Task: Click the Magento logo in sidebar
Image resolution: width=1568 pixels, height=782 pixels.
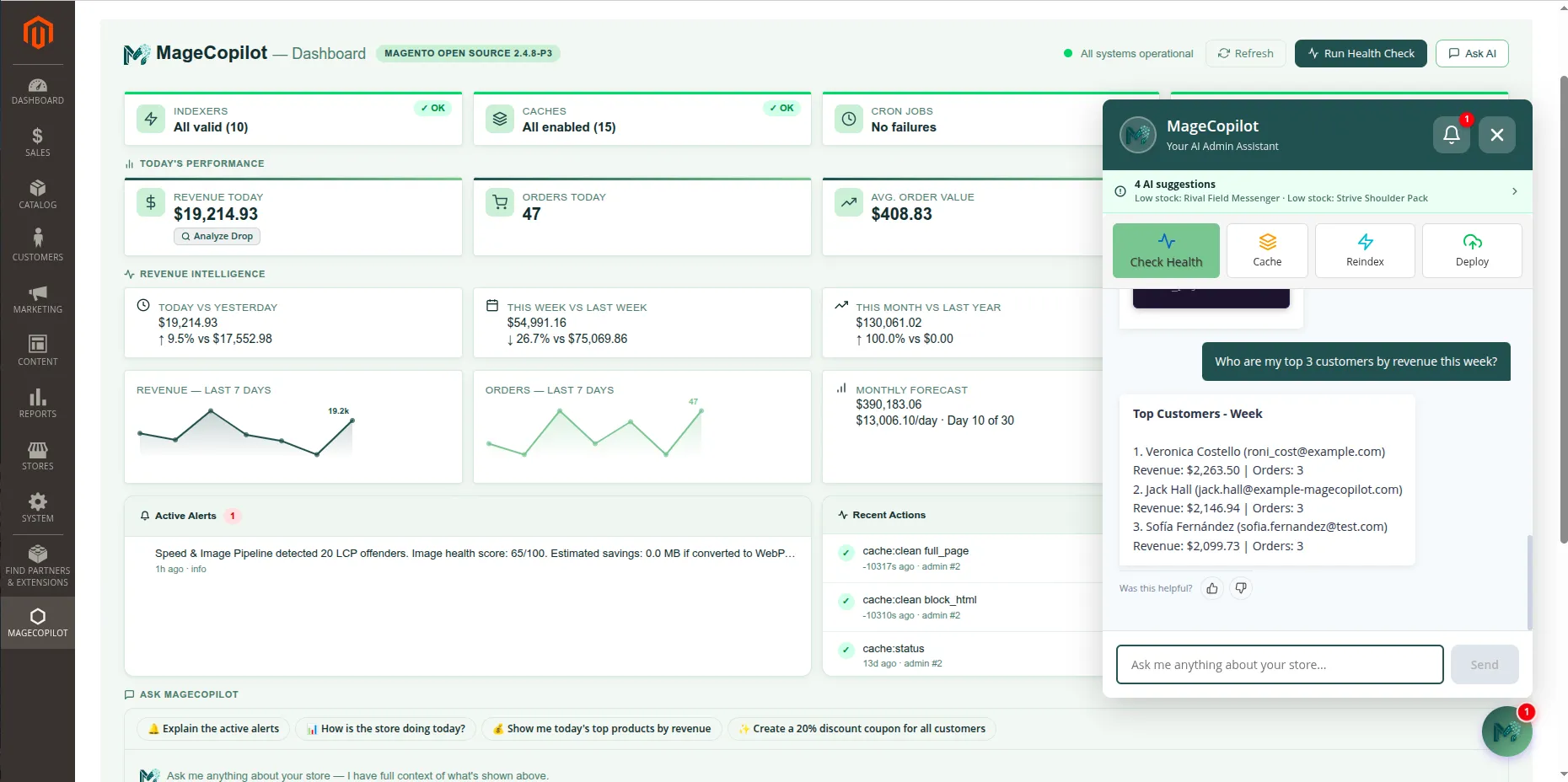Action: [38, 33]
